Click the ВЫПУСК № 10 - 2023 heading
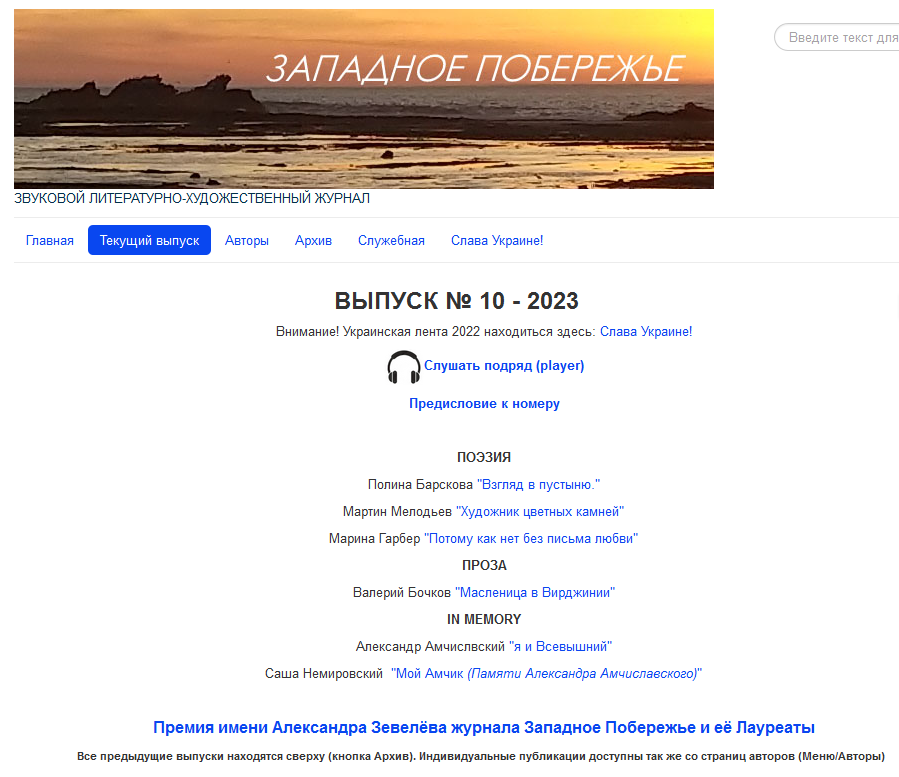Viewport: 899px width, 777px height. (456, 301)
